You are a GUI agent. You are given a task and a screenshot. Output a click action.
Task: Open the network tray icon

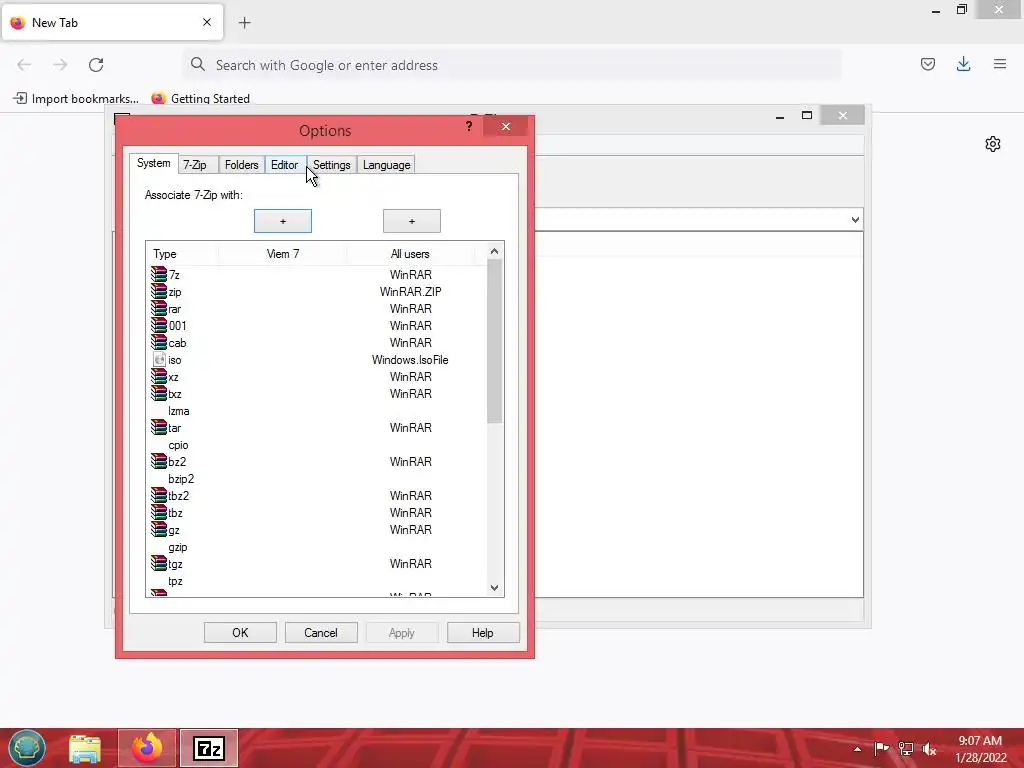(906, 749)
